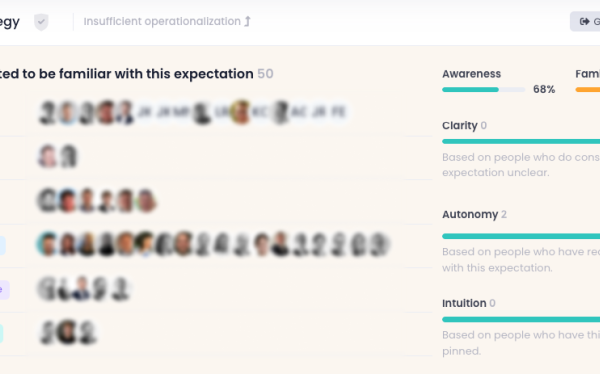Open Insufficient operationalization parent link
This screenshot has width=600, height=374.
pyautogui.click(x=162, y=21)
